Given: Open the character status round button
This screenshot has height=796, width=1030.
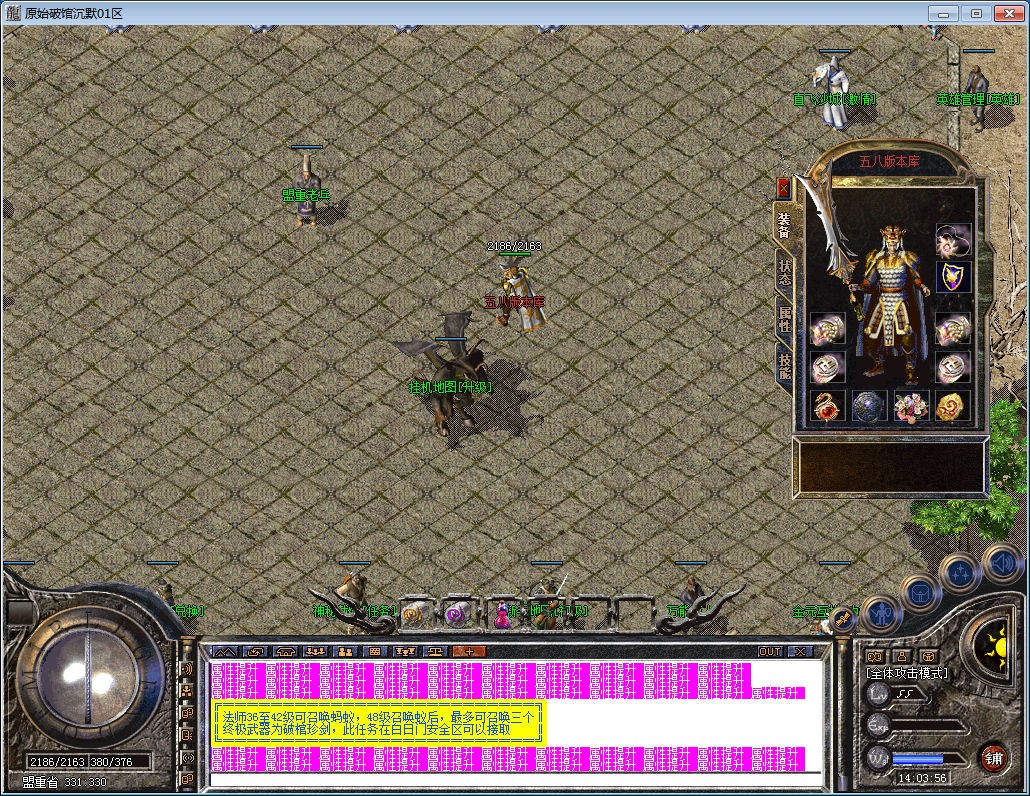Looking at the screenshot, I should 881,615.
